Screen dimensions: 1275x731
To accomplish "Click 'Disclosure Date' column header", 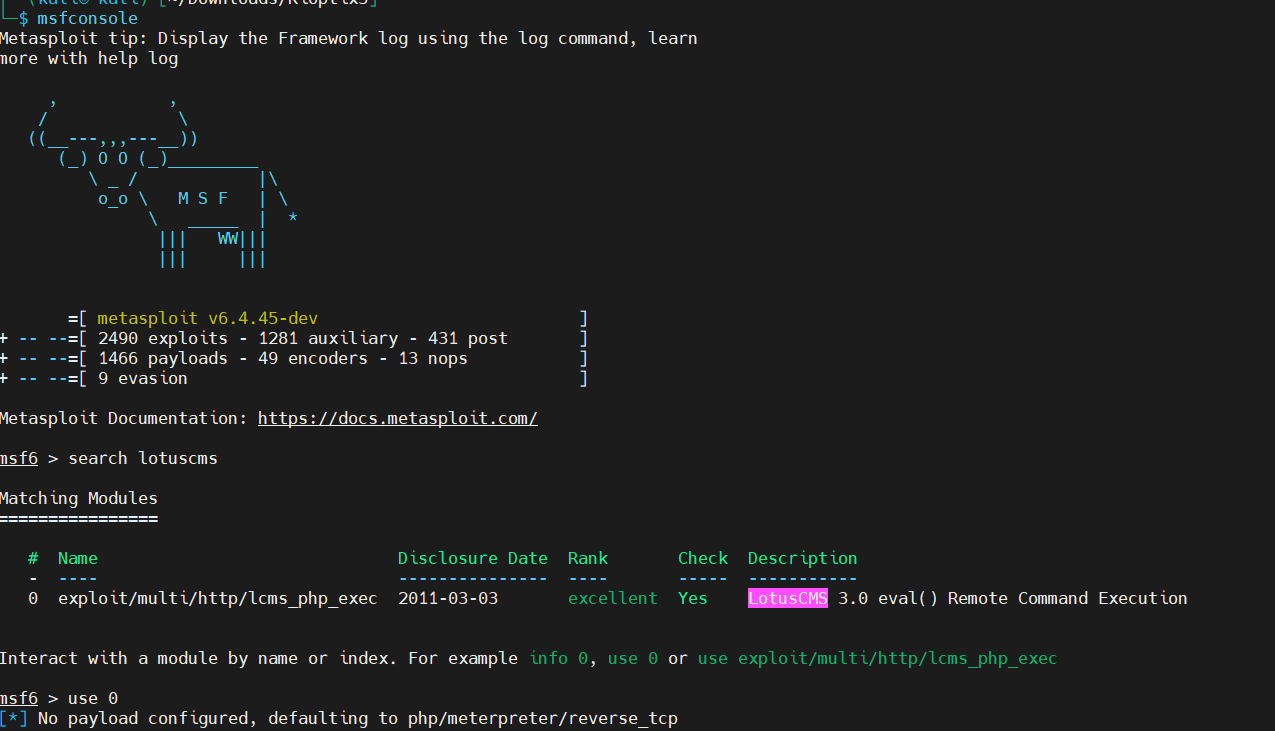I will [x=473, y=558].
